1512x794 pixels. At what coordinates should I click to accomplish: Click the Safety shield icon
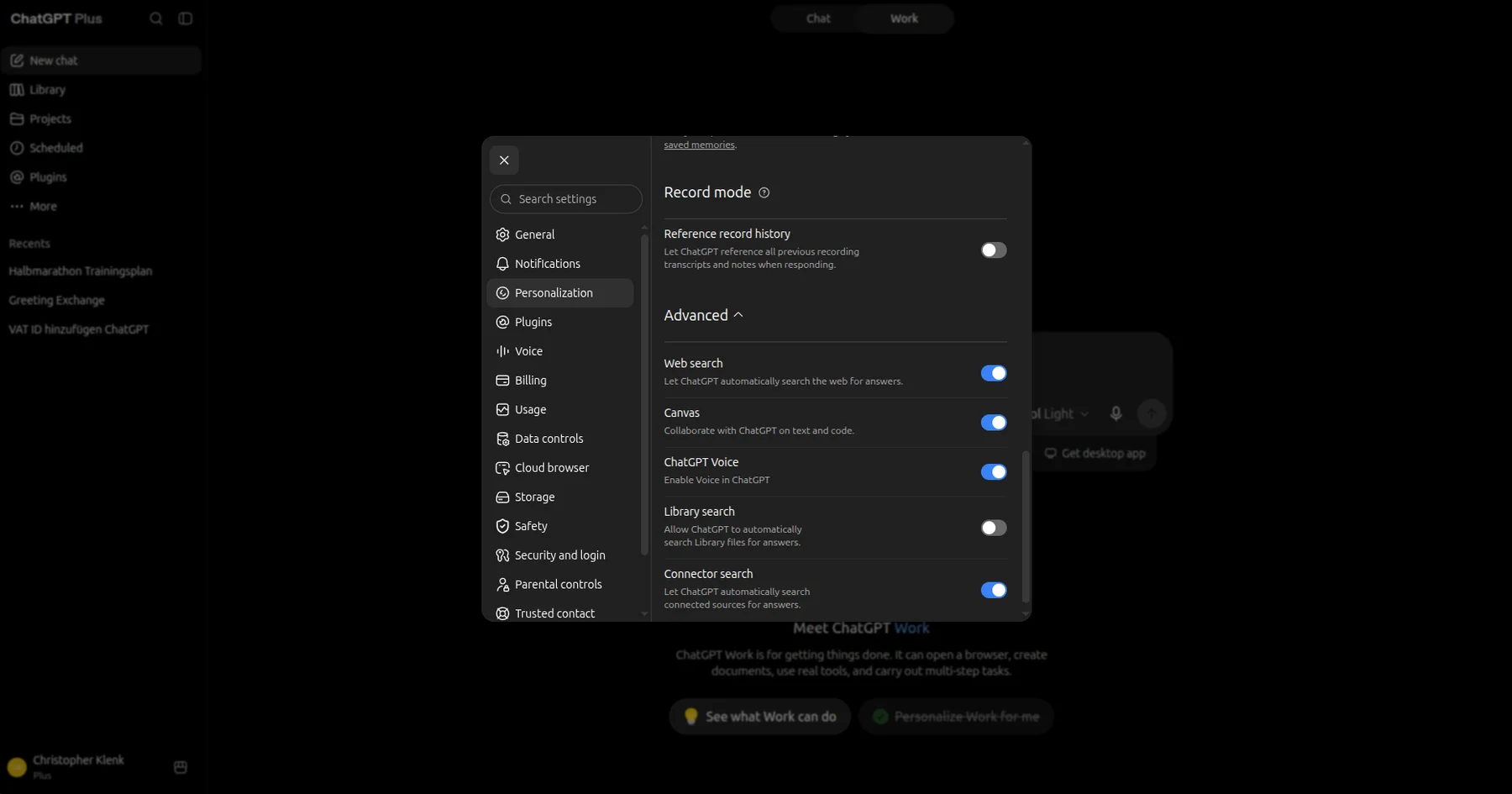(x=502, y=526)
